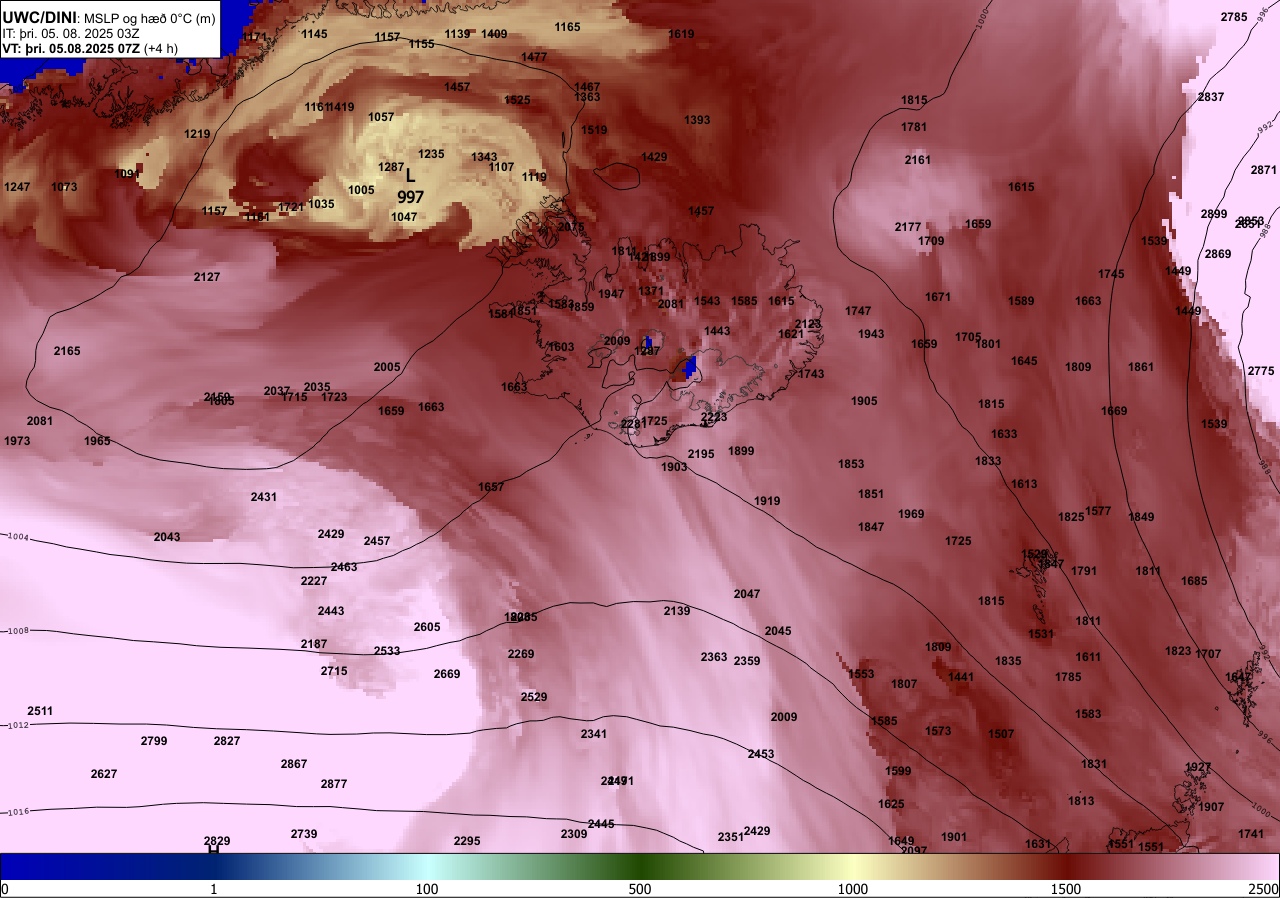
Task: Click the height value 2799
Action: coord(154,741)
